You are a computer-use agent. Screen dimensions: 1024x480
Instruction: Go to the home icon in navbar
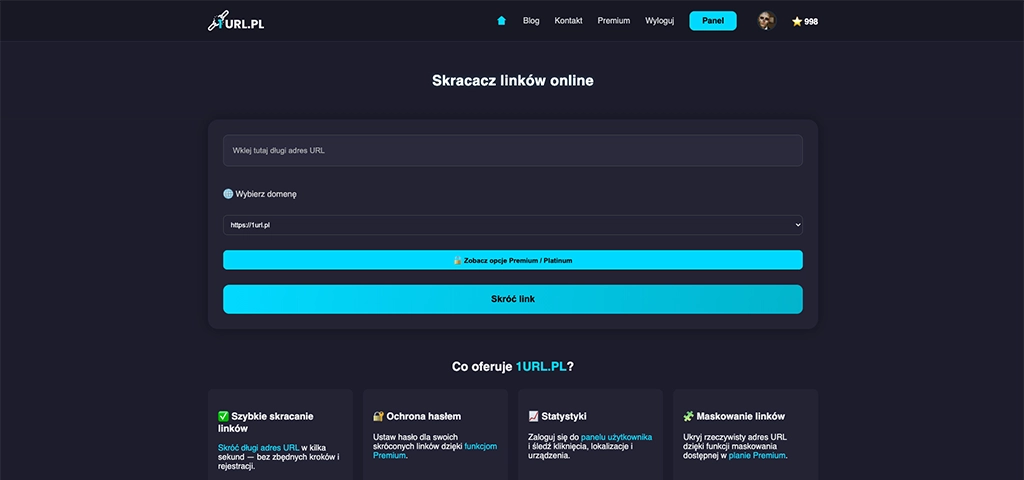click(502, 20)
